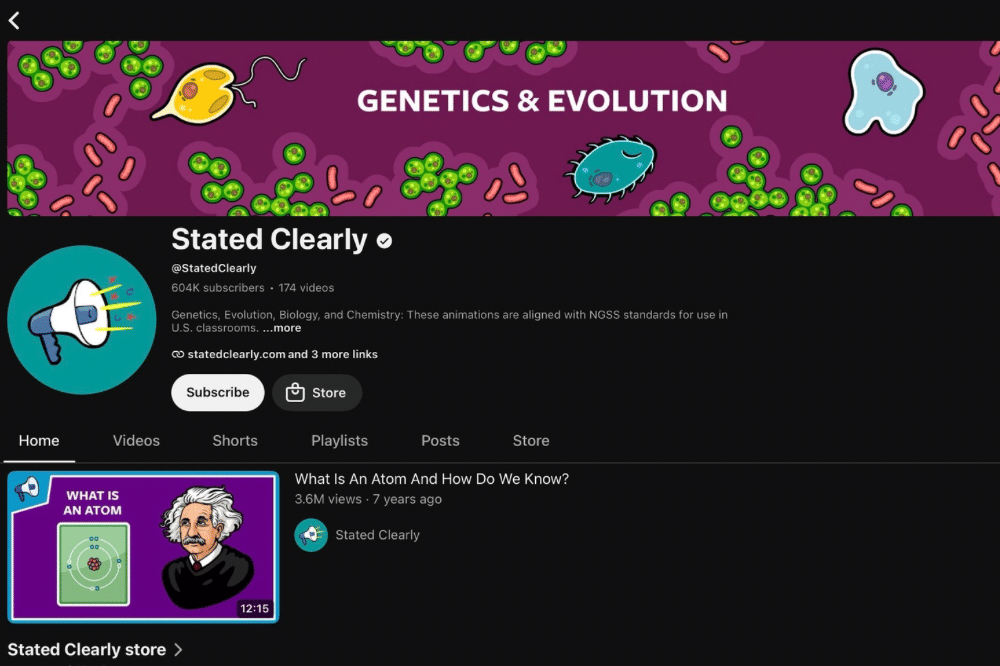Click the verified checkmark badge beside channel name
Image resolution: width=1000 pixels, height=666 pixels.
[384, 240]
